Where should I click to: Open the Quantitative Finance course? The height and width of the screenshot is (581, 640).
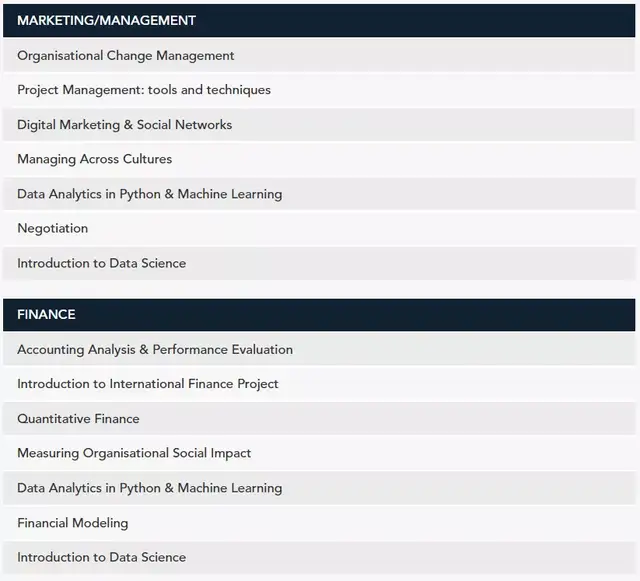pos(78,419)
